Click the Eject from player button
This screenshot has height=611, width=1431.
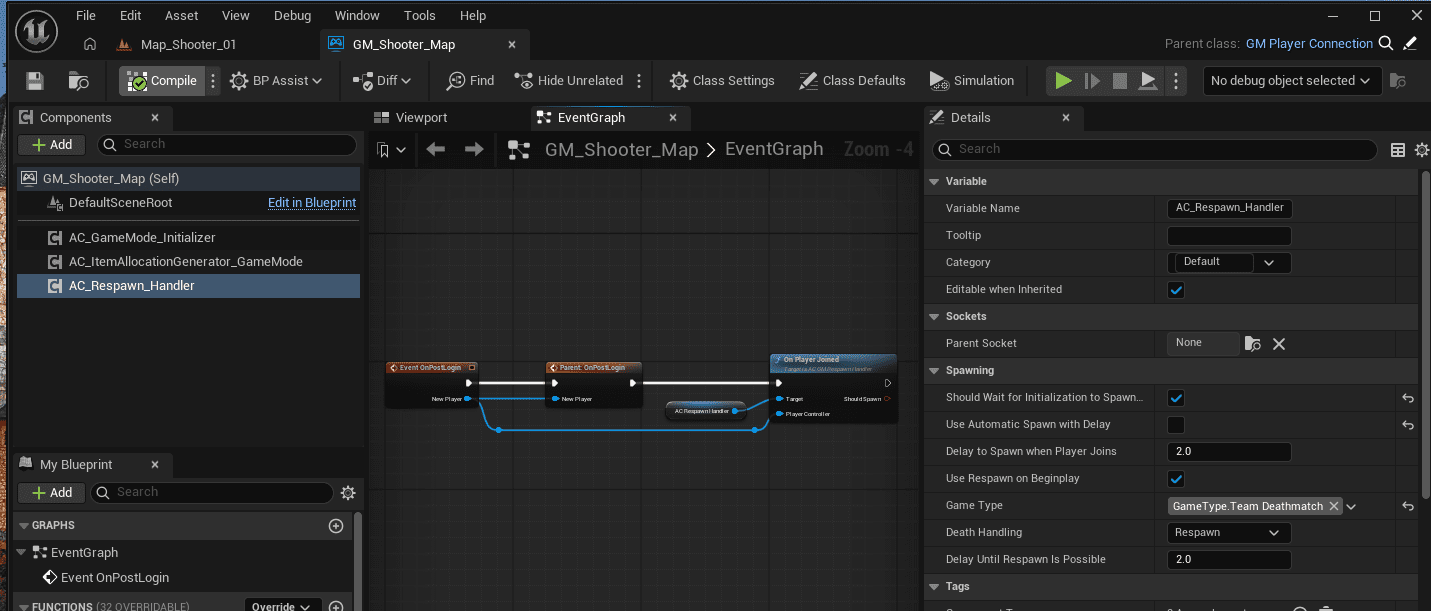tap(1148, 81)
